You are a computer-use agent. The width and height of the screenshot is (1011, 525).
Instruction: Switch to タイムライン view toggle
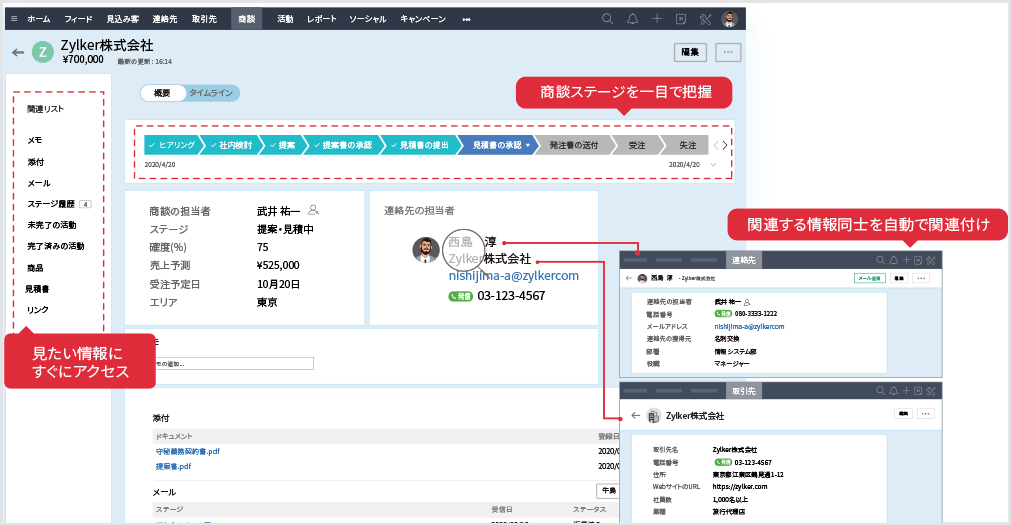pyautogui.click(x=211, y=93)
